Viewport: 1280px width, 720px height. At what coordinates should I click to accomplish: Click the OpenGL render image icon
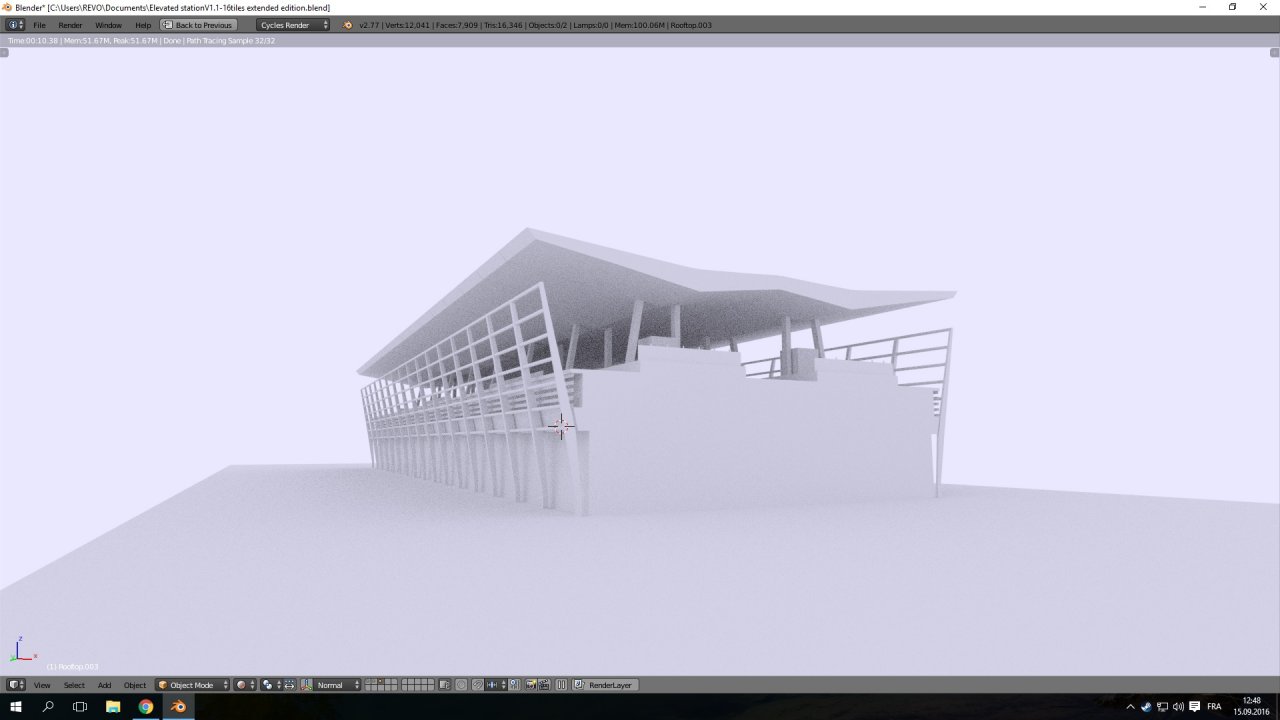[x=530, y=685]
